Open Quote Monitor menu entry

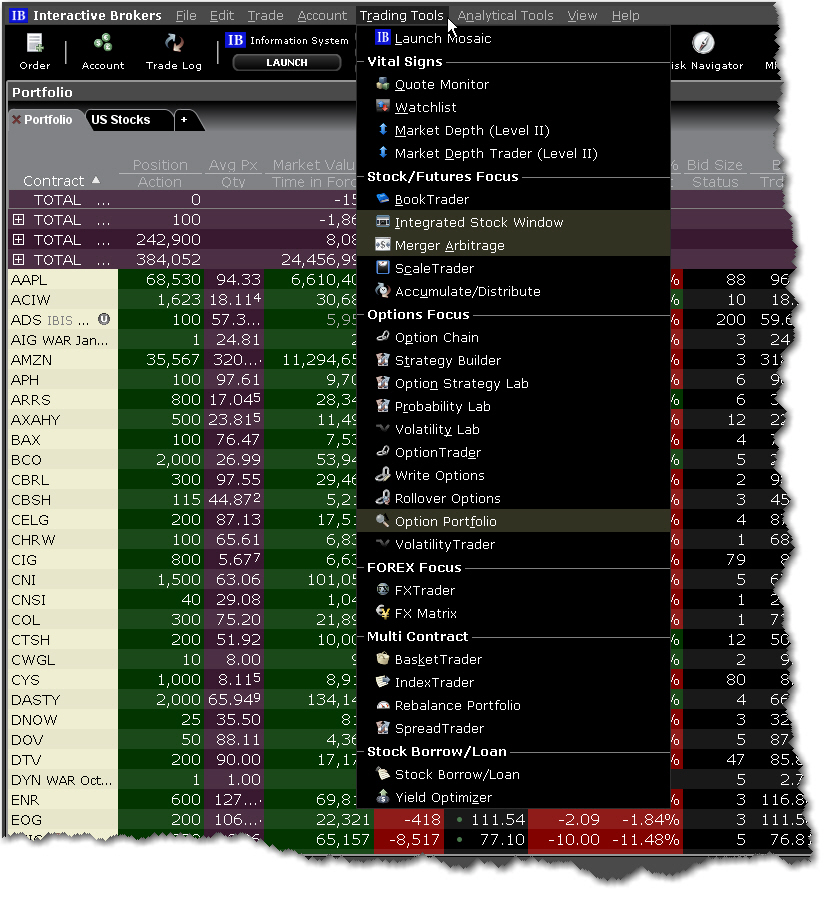pyautogui.click(x=441, y=85)
